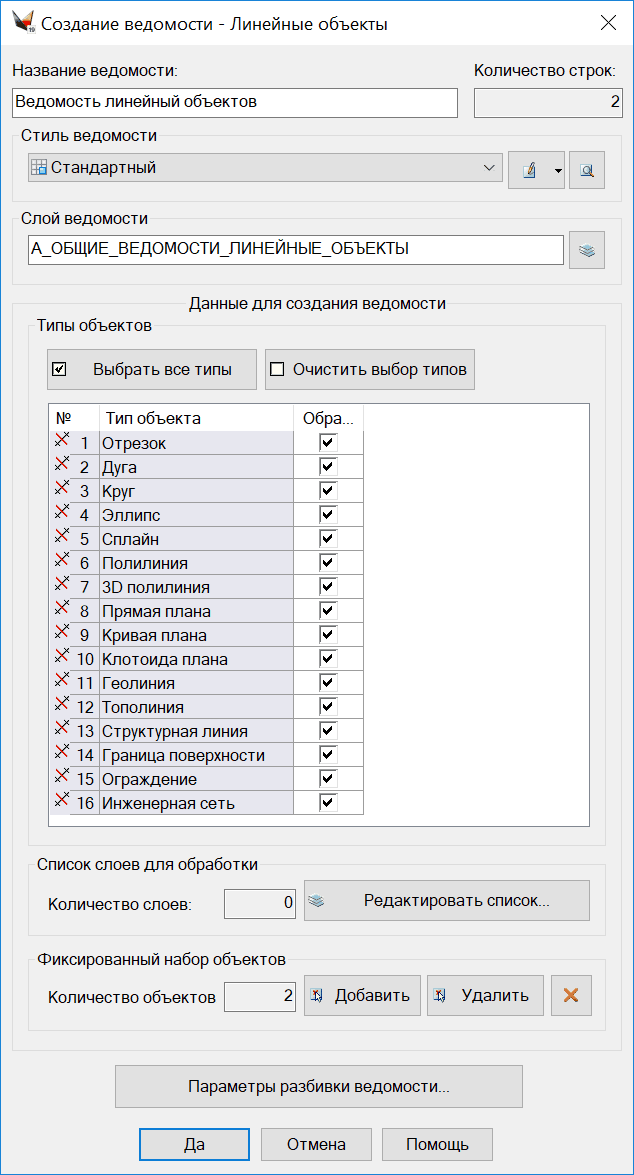Viewport: 634px width, 1175px height.
Task: Click the application logo in the title bar
Action: (24, 22)
